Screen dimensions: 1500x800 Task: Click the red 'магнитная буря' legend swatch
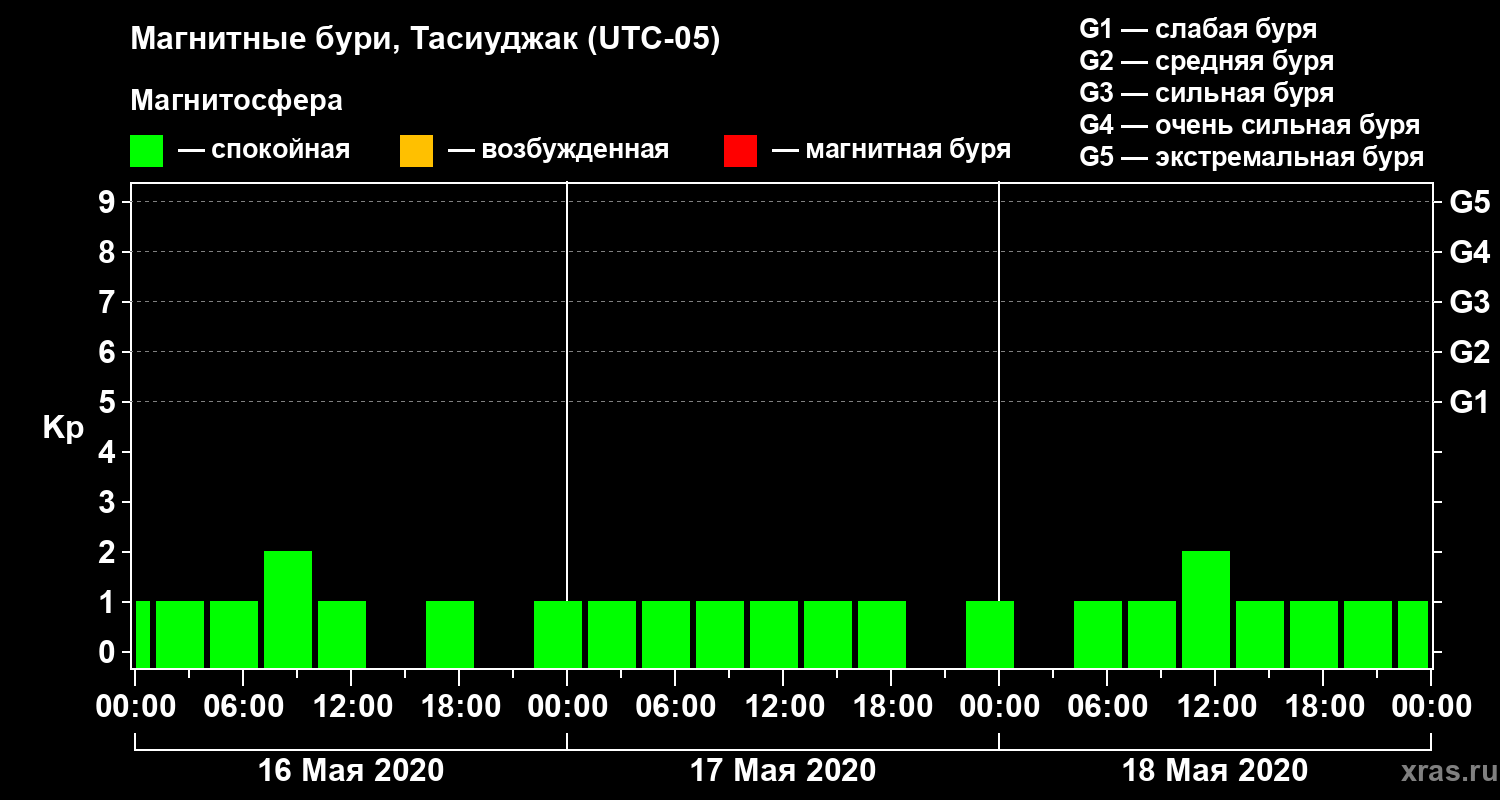(740, 150)
